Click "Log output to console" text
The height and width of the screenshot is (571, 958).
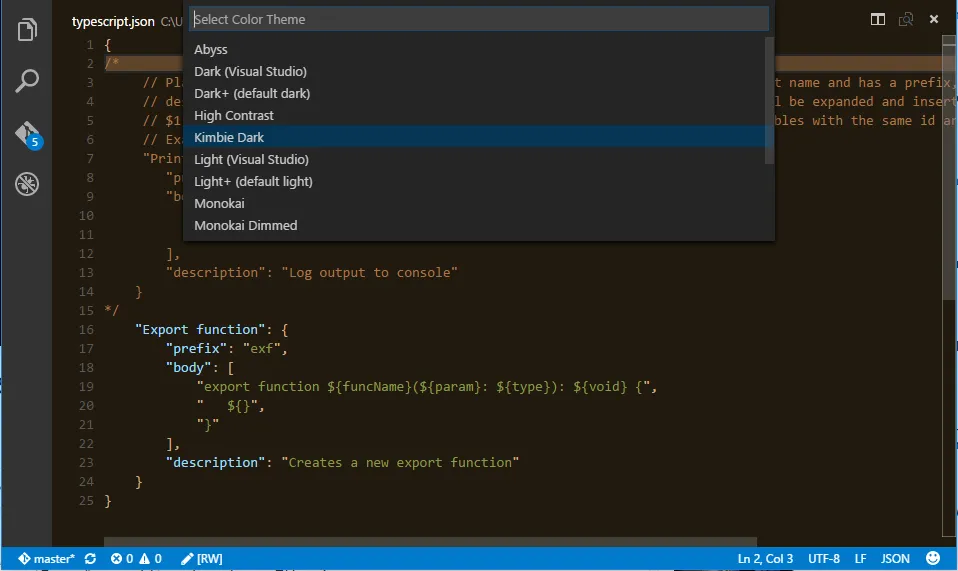point(369,272)
